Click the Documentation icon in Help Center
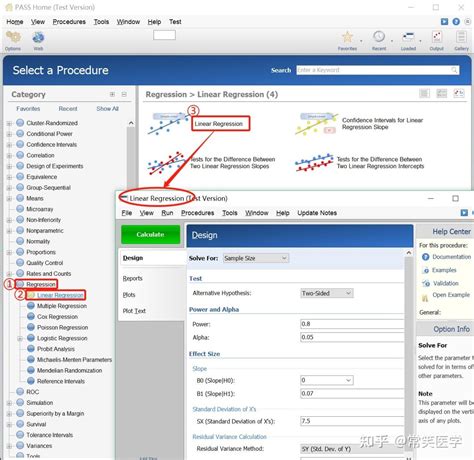 tap(425, 257)
